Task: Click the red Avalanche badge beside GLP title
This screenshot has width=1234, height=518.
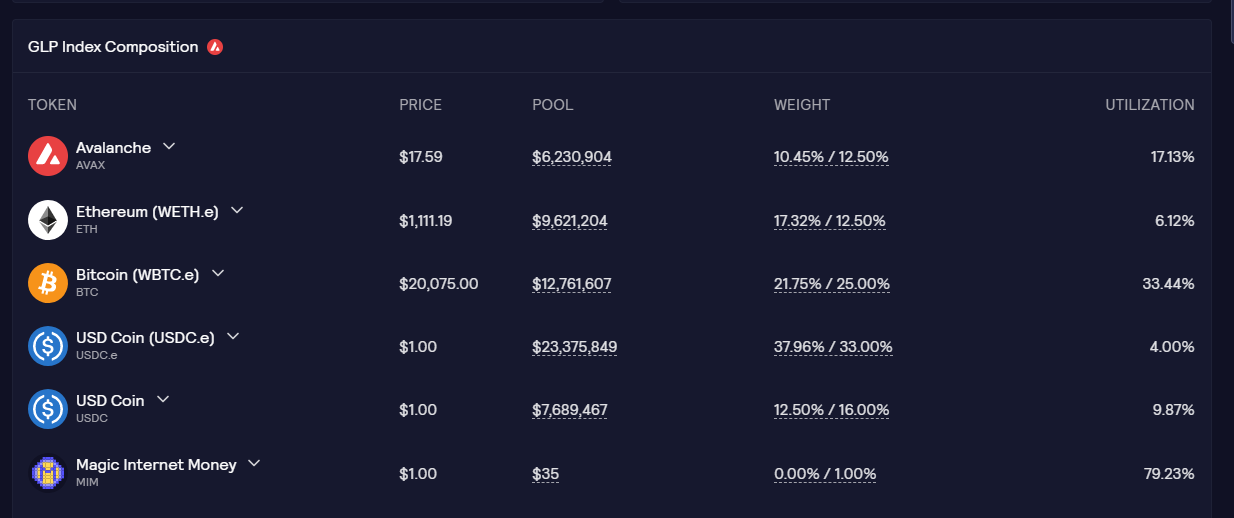Action: point(215,47)
